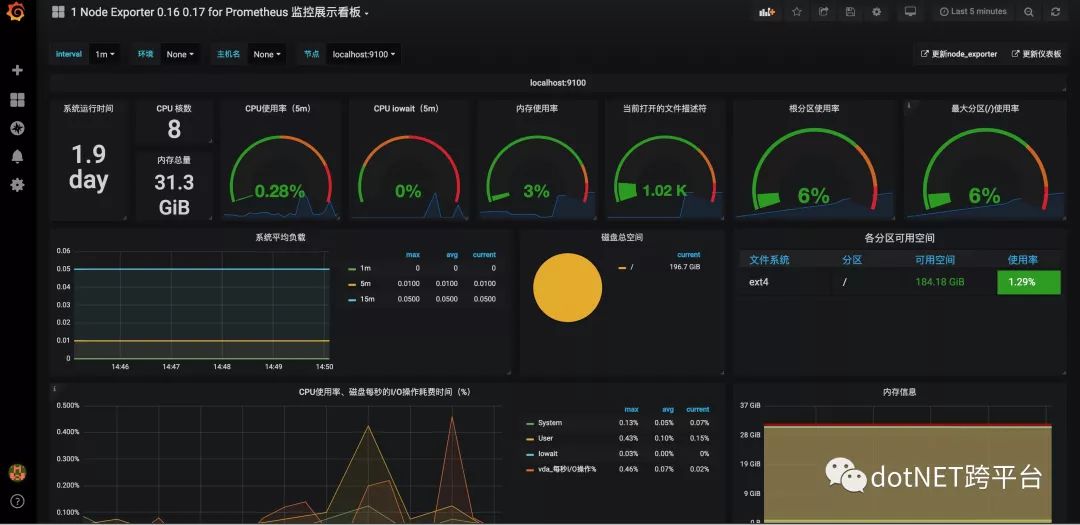Image resolution: width=1080 pixels, height=525 pixels.
Task: Cycle view mode with monitor icon
Action: click(x=911, y=12)
